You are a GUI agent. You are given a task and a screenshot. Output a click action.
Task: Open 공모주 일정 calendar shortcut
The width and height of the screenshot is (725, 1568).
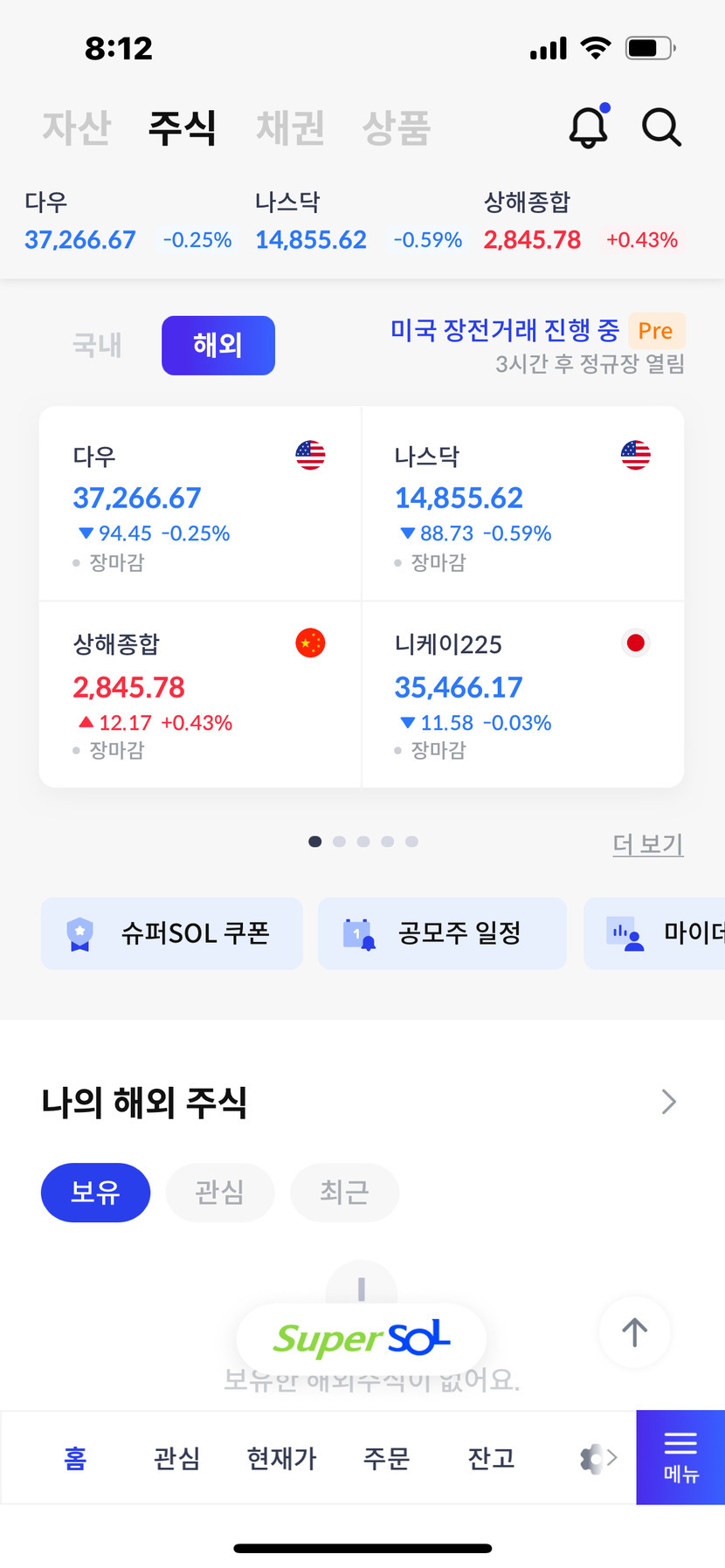442,933
